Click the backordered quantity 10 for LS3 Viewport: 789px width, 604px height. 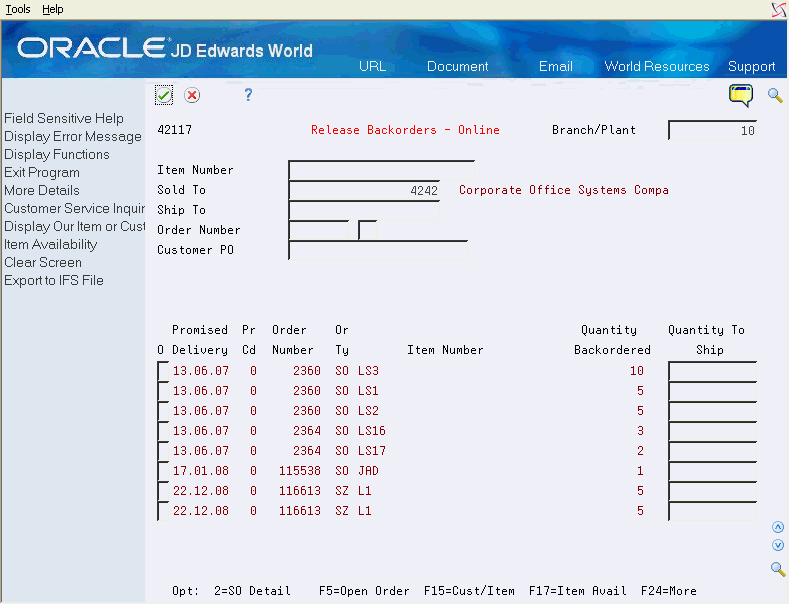(637, 371)
